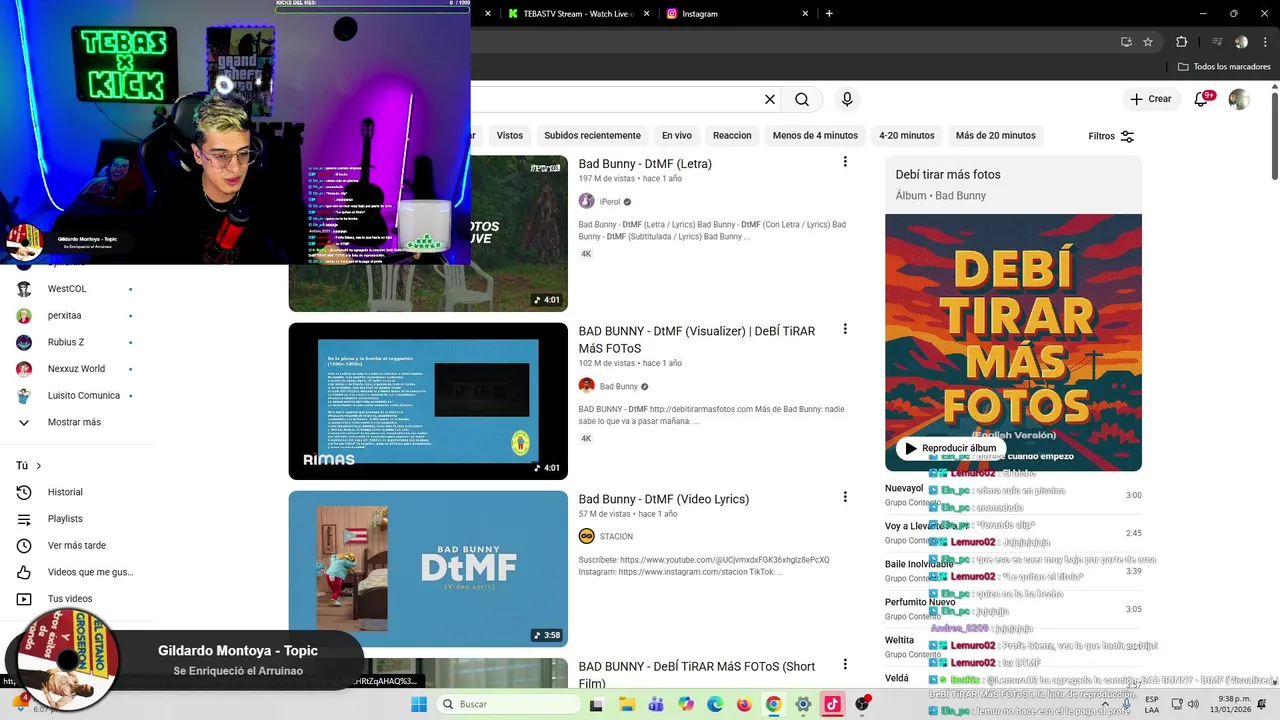Start voice search with microphone icon

click(x=847, y=99)
